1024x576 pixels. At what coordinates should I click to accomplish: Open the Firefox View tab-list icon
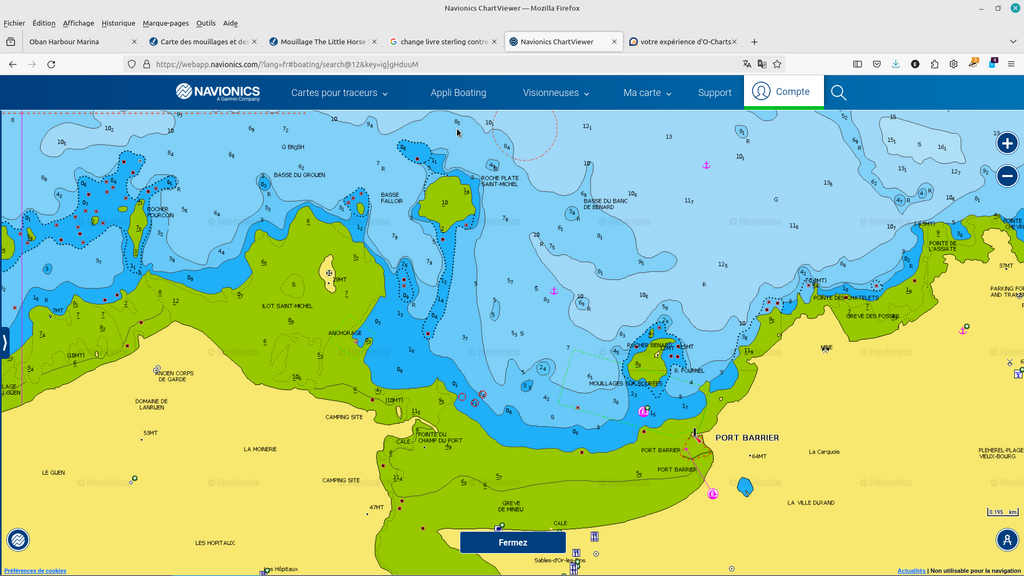[x=10, y=42]
